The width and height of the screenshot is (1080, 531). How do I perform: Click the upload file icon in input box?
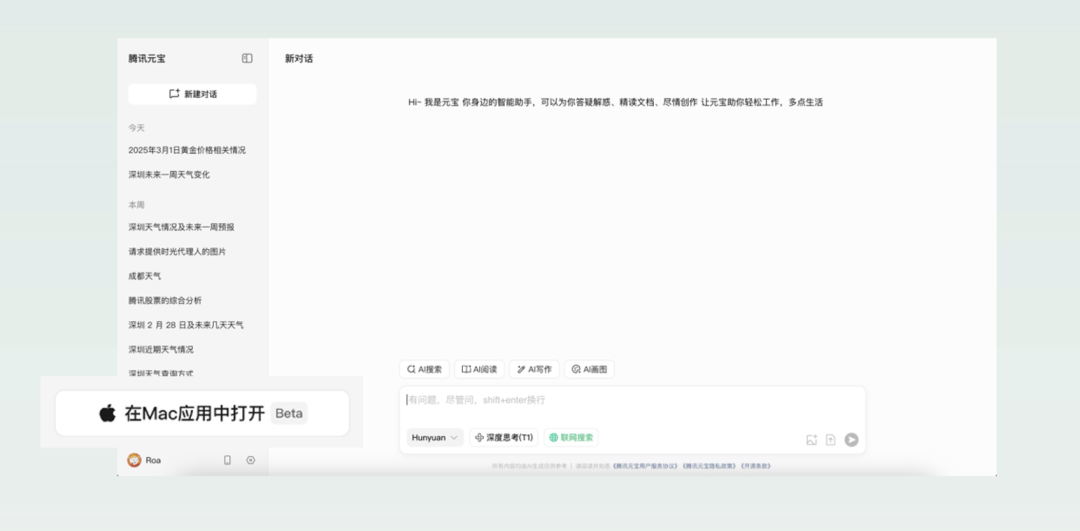(831, 440)
